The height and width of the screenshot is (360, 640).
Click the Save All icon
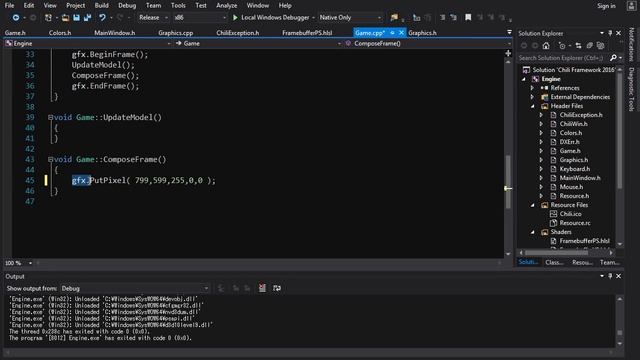pyautogui.click(x=87, y=18)
